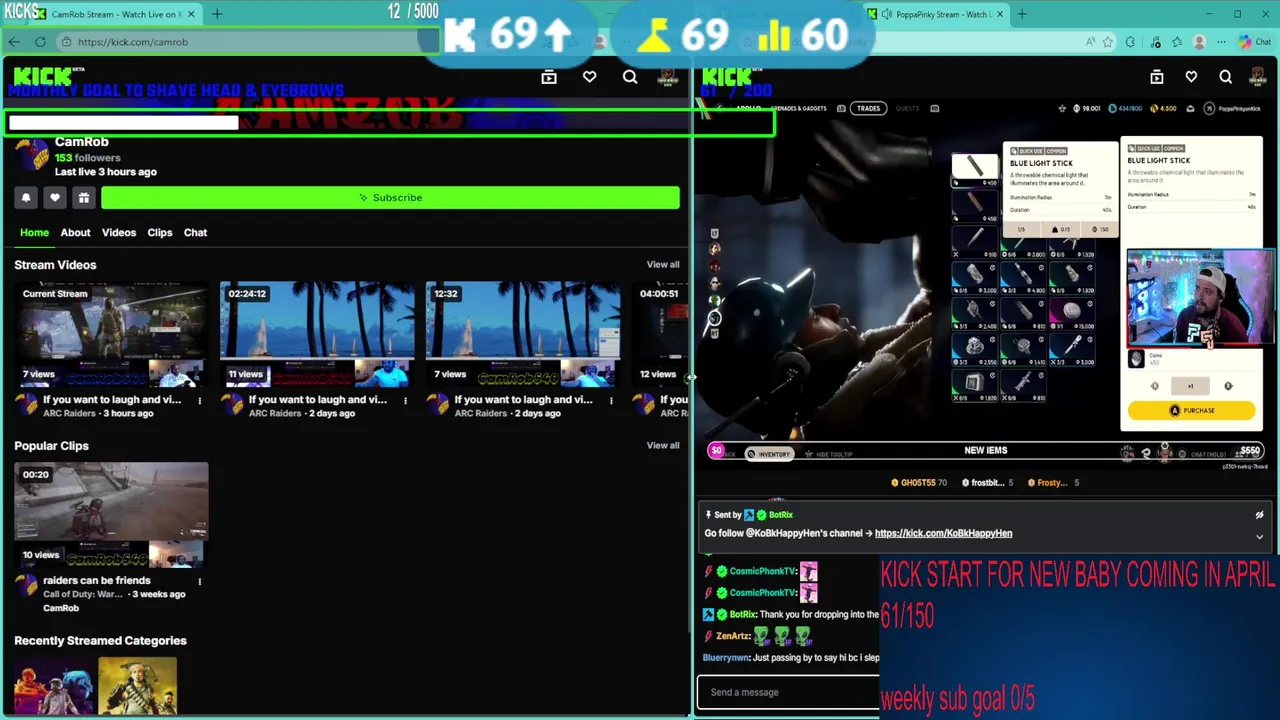Click the read aloud icon in the address bar
The width and height of the screenshot is (1280, 720).
point(1090,42)
